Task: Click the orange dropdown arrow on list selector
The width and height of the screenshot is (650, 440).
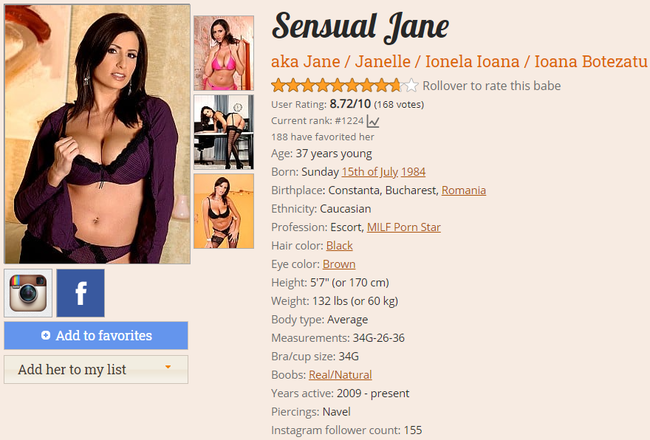Action: pyautogui.click(x=168, y=367)
